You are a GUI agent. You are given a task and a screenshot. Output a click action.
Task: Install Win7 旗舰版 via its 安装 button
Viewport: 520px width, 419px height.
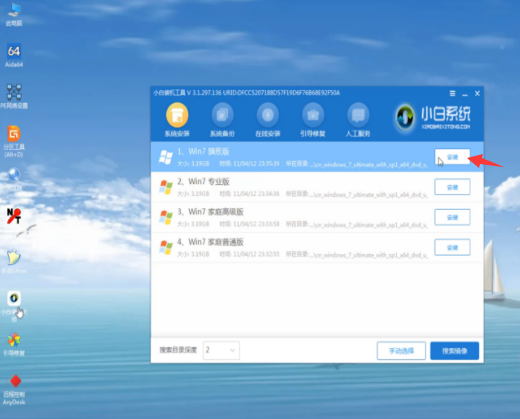pyautogui.click(x=452, y=157)
